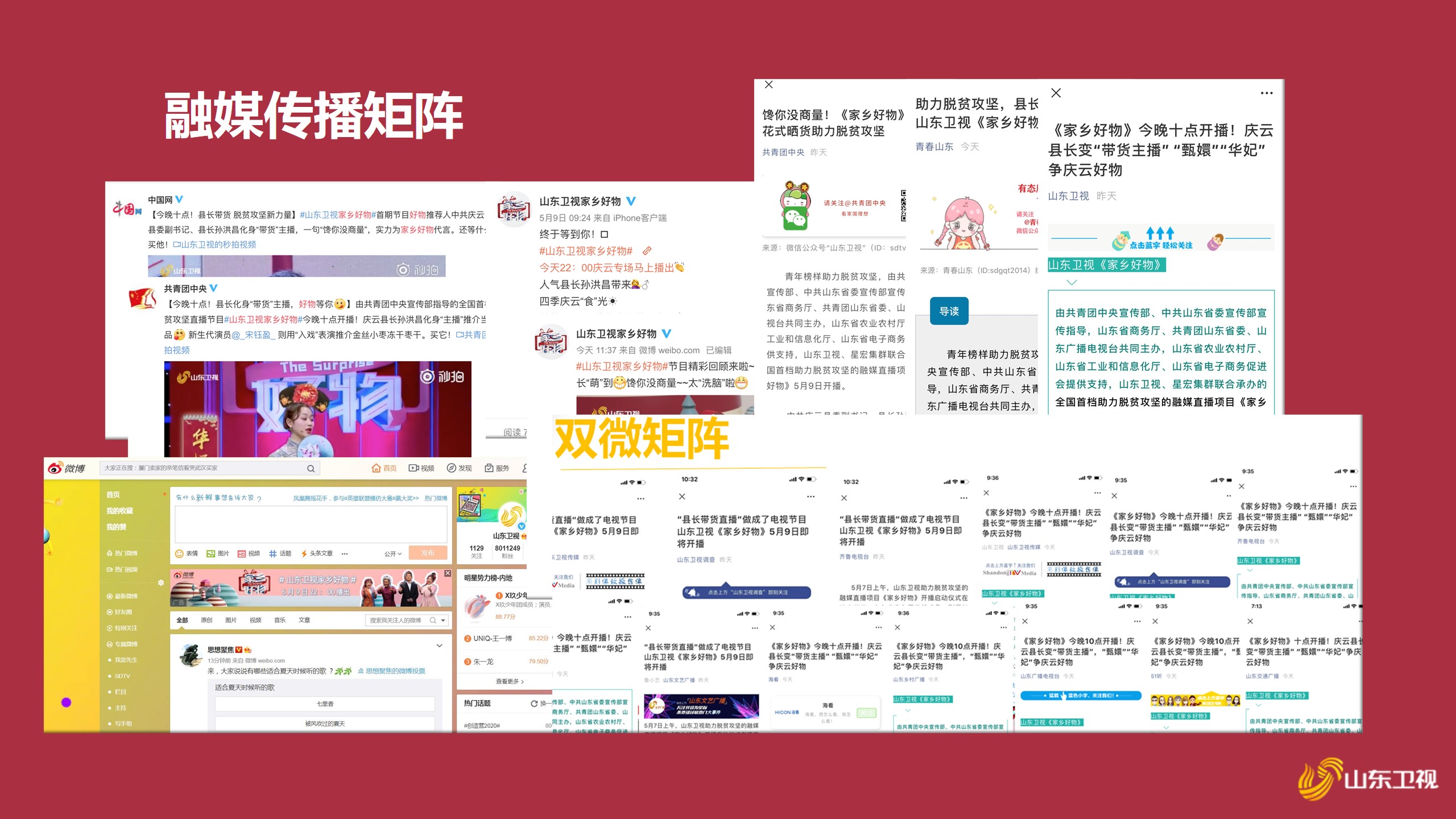The image size is (1456, 819).
Task: Select the 全部 feed tab
Action: click(182, 620)
